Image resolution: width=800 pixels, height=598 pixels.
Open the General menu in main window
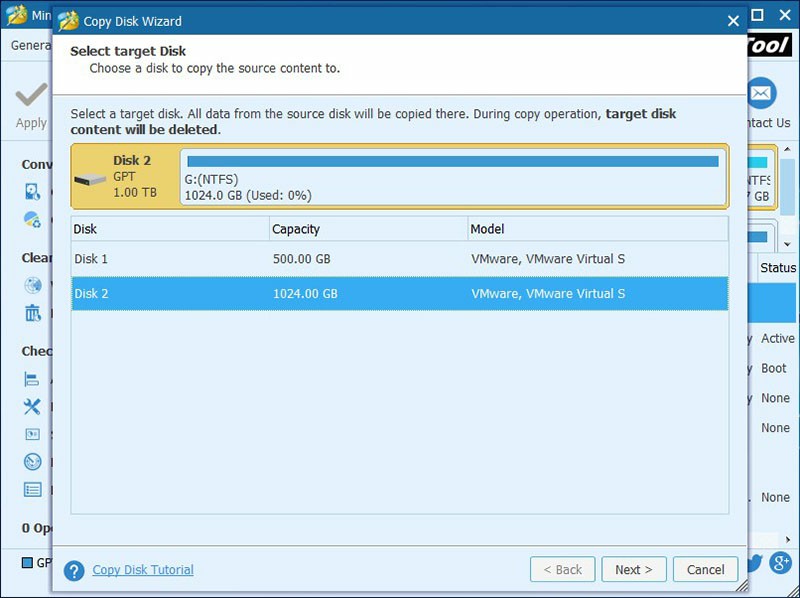(31, 45)
